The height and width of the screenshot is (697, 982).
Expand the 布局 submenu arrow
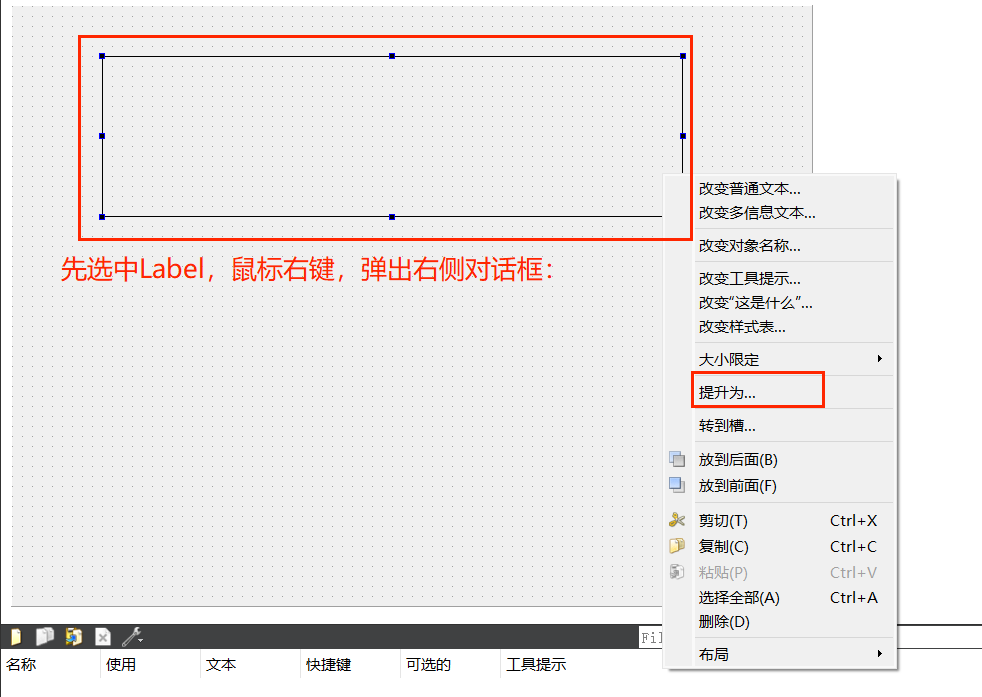[880, 654]
